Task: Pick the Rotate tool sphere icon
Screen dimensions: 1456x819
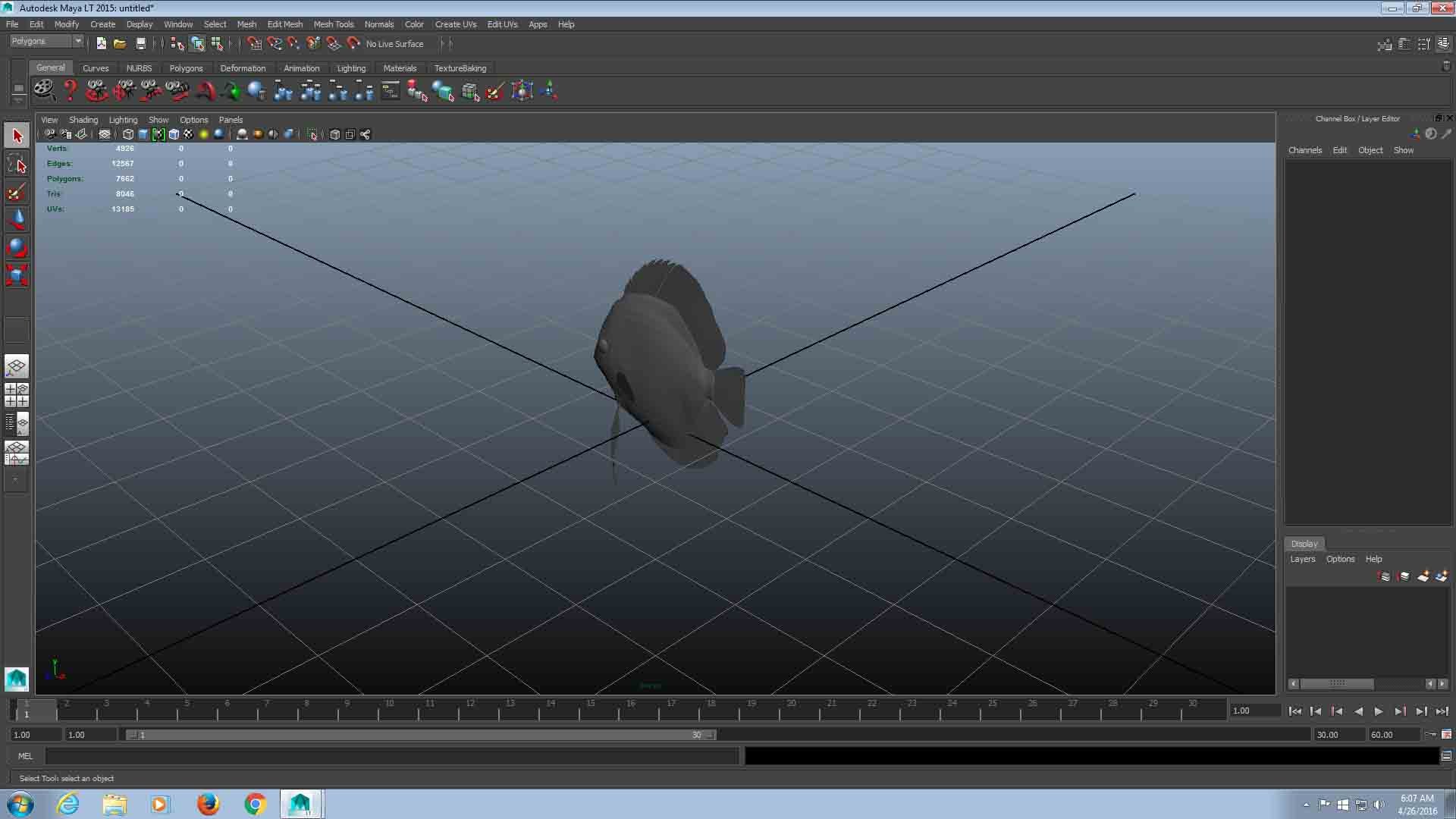Action: [x=17, y=247]
